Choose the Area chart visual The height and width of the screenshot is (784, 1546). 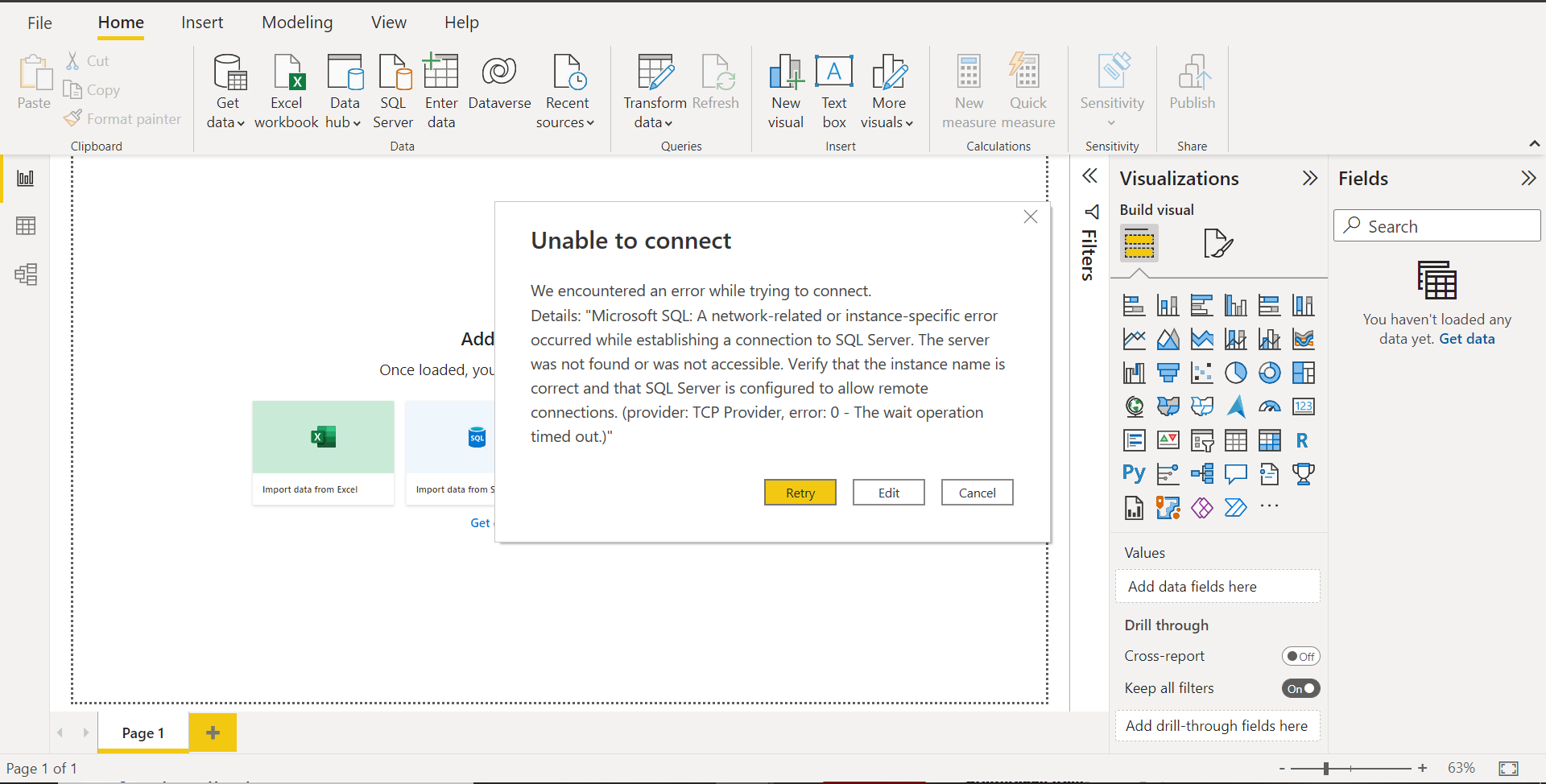click(x=1168, y=339)
